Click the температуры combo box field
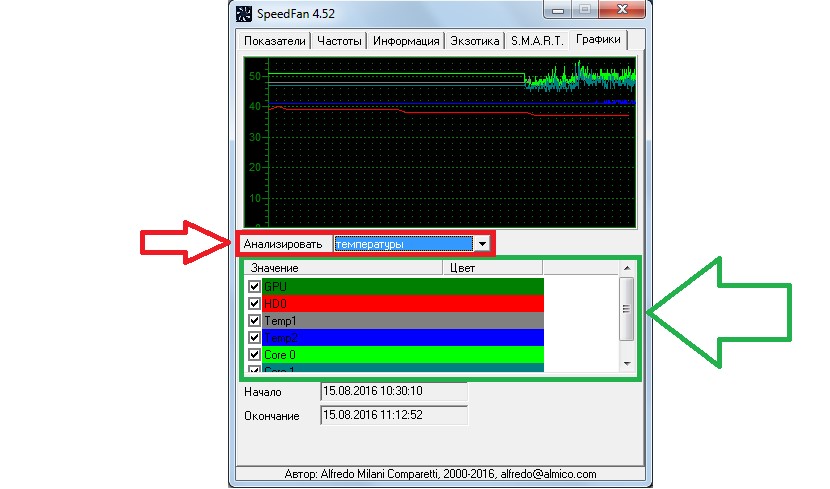 click(x=403, y=244)
